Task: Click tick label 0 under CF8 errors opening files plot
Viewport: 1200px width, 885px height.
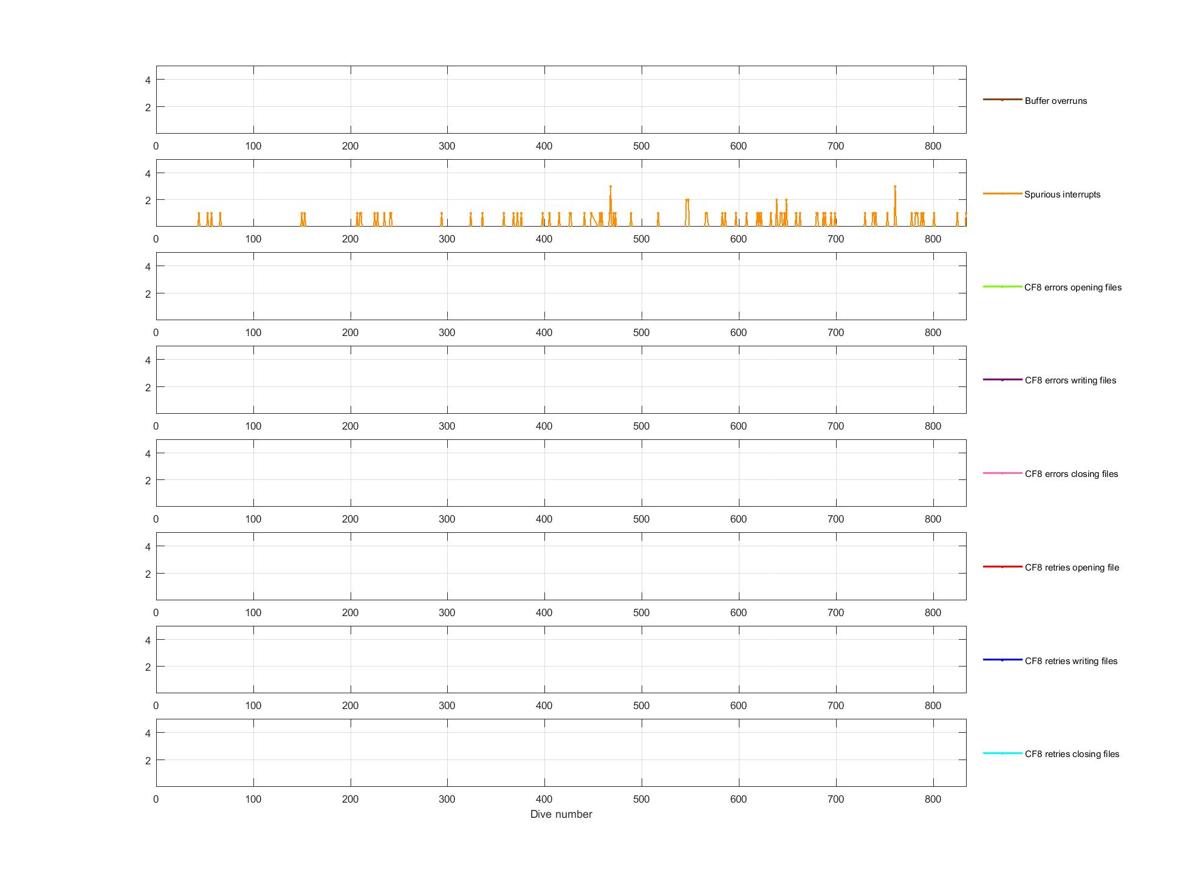Action: coord(156,332)
